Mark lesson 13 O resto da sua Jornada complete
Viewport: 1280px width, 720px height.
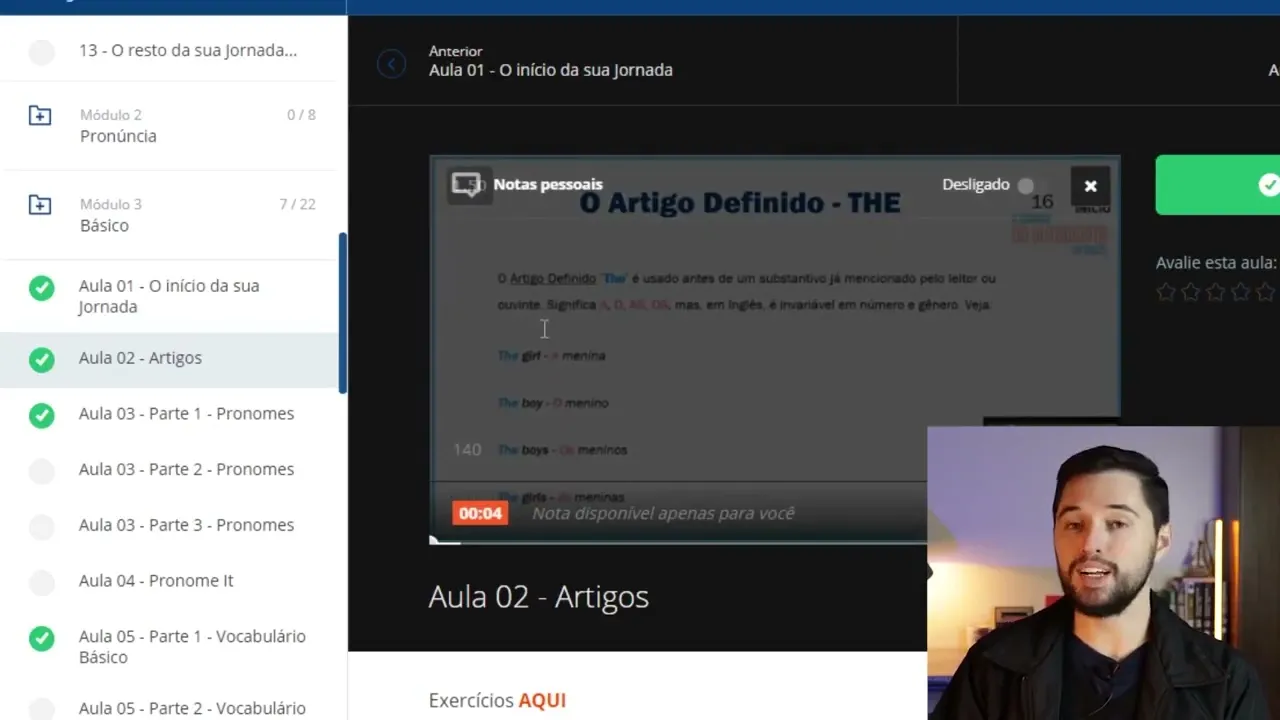[x=41, y=52]
